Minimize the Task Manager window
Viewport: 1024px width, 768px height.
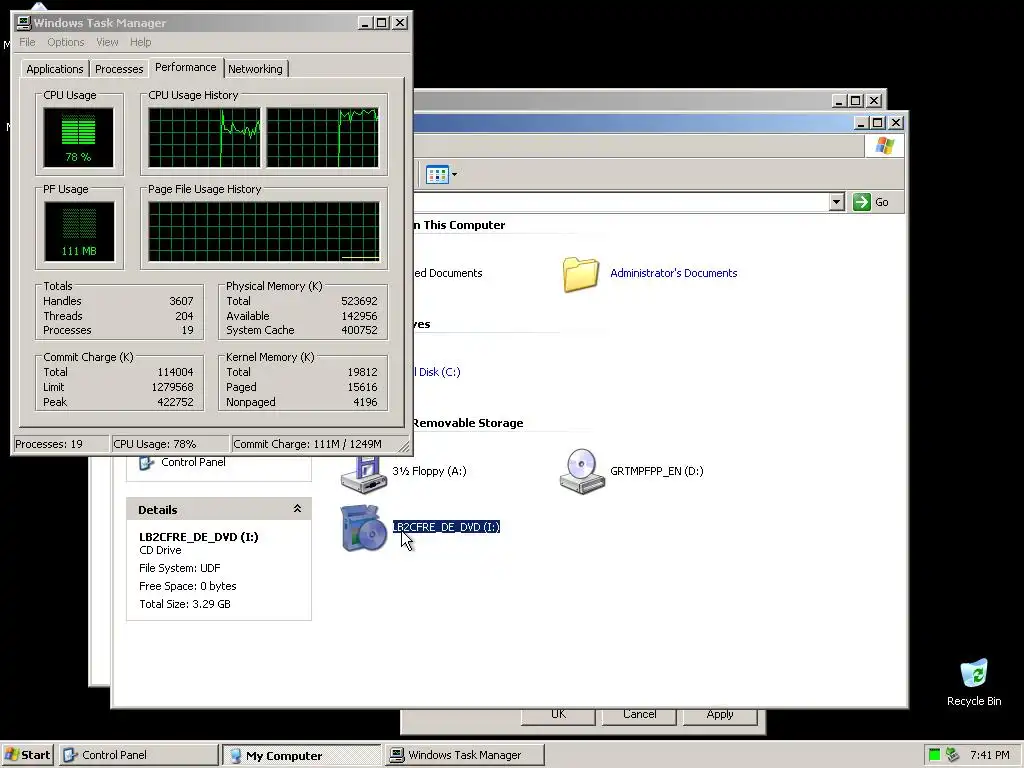coord(364,23)
